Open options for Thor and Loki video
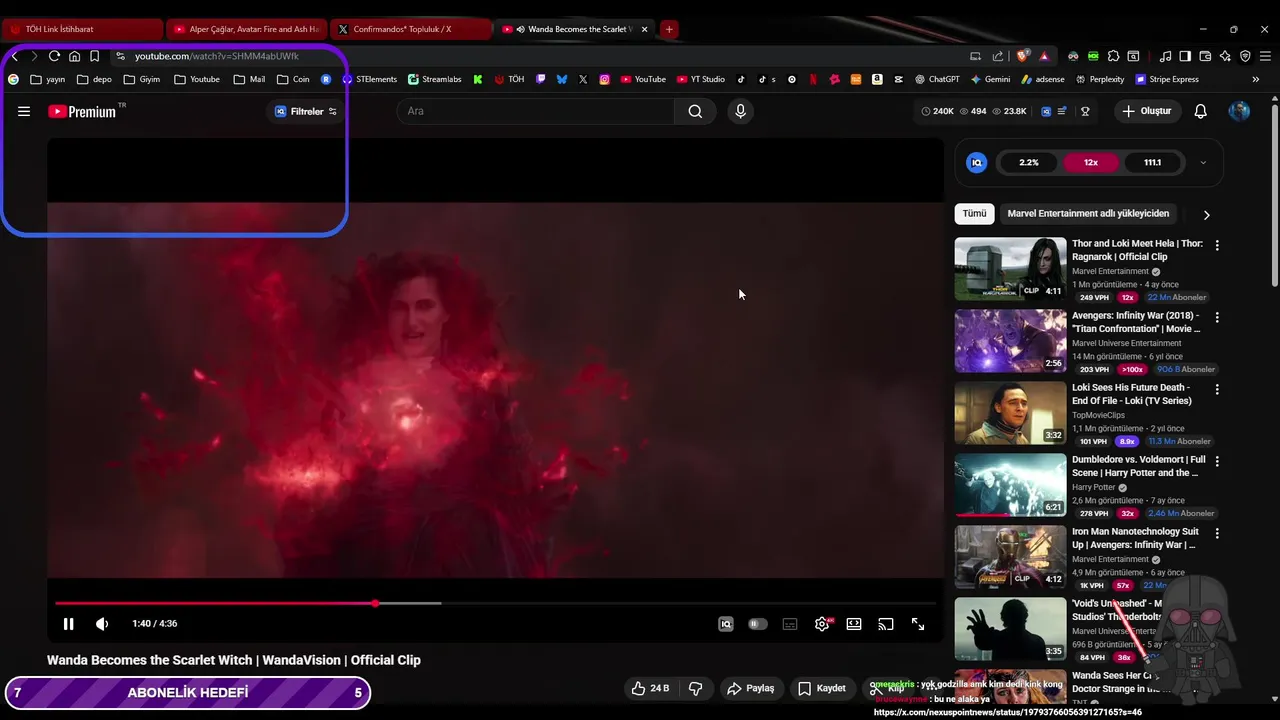The image size is (1280, 720). coord(1217,245)
